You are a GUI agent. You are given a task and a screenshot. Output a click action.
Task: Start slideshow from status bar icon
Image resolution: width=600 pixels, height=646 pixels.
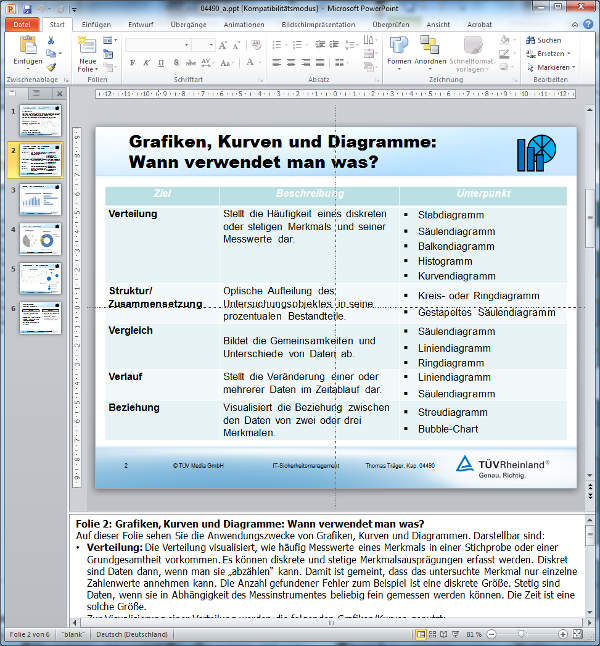tap(456, 635)
